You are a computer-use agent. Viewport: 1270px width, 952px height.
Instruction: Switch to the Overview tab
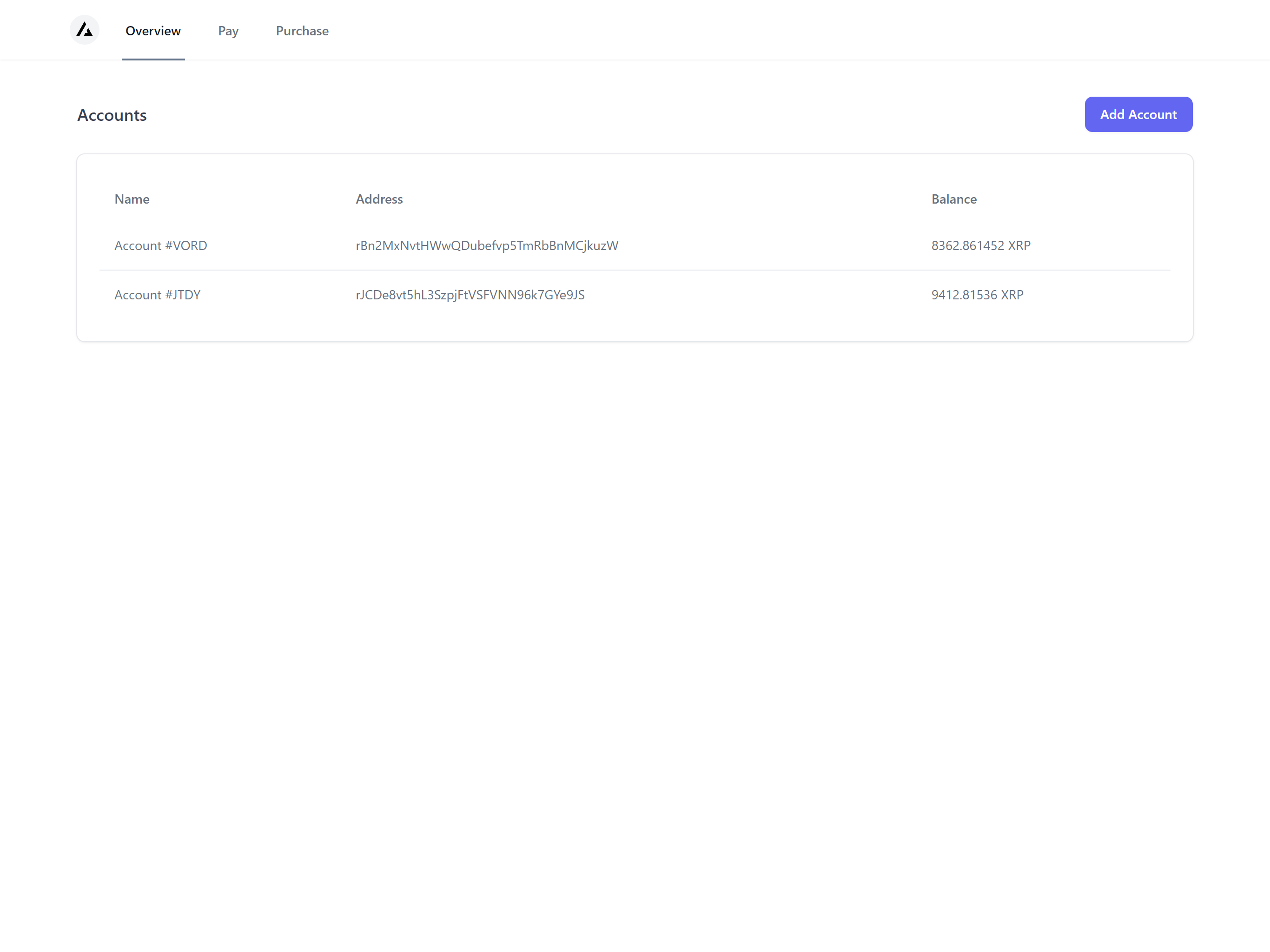(x=153, y=31)
